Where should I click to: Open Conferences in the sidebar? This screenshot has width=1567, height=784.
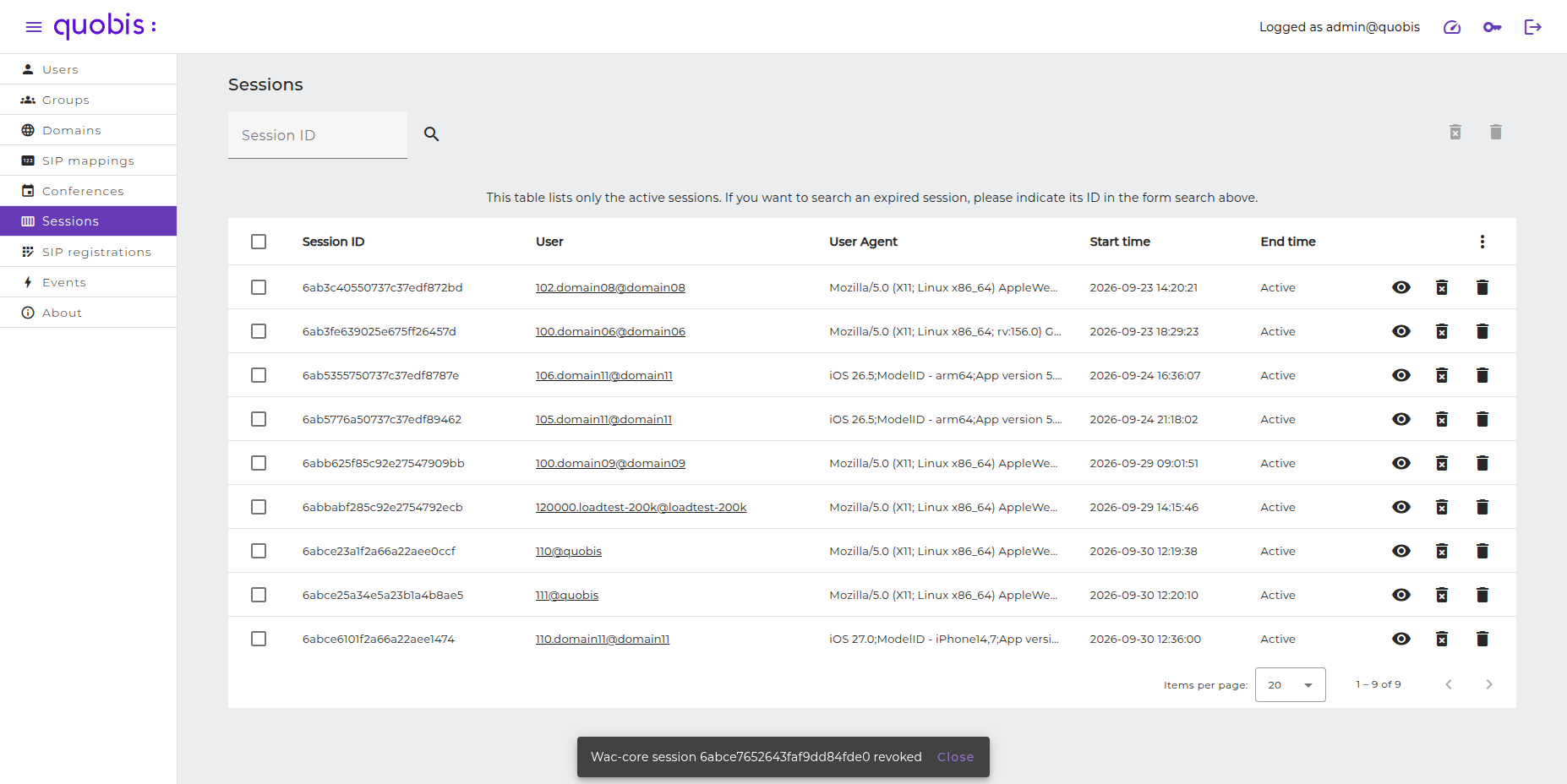pyautogui.click(x=89, y=191)
